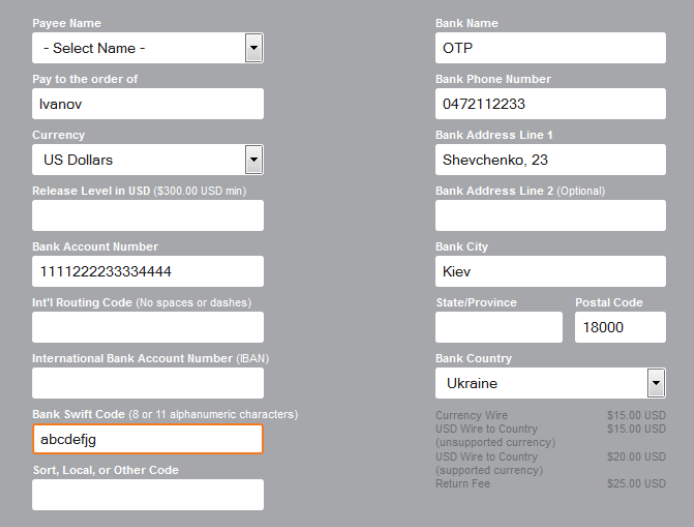
Task: Focus the Bank Phone Number input
Action: [550, 103]
